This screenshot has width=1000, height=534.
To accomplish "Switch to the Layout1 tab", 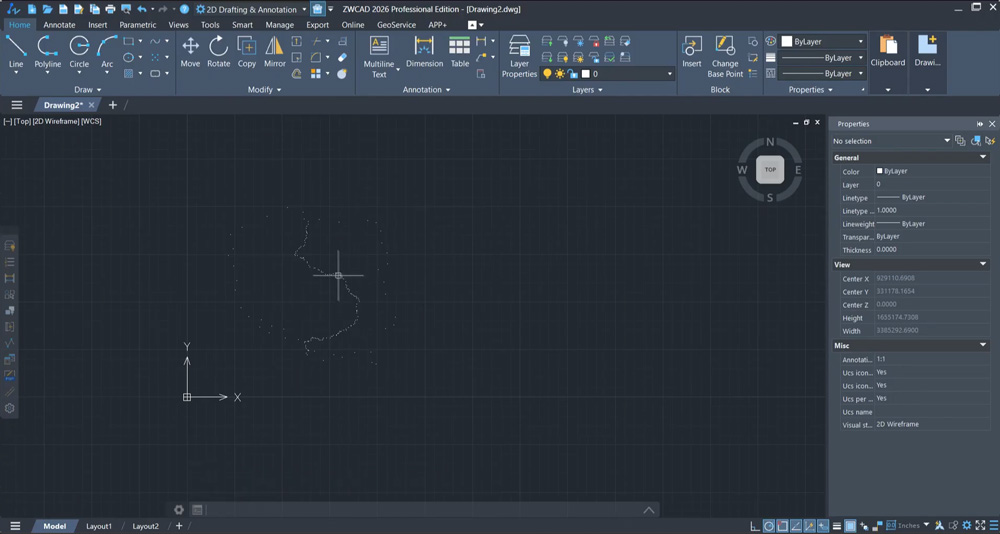I will (99, 526).
